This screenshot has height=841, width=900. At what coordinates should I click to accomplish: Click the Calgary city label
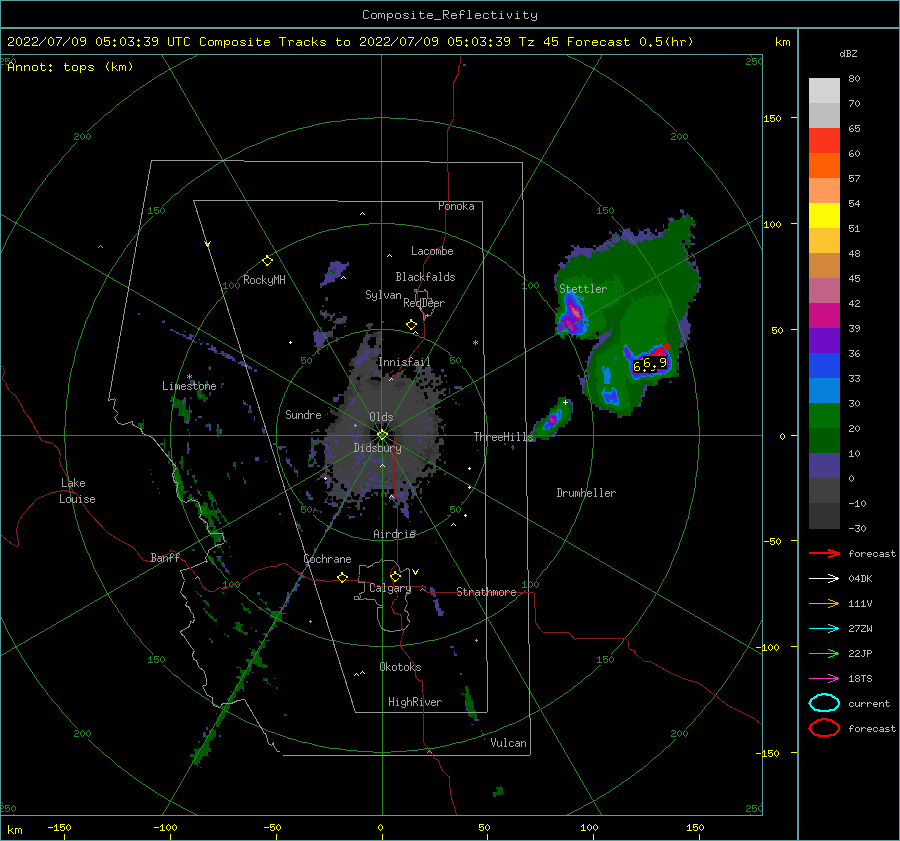click(x=390, y=588)
